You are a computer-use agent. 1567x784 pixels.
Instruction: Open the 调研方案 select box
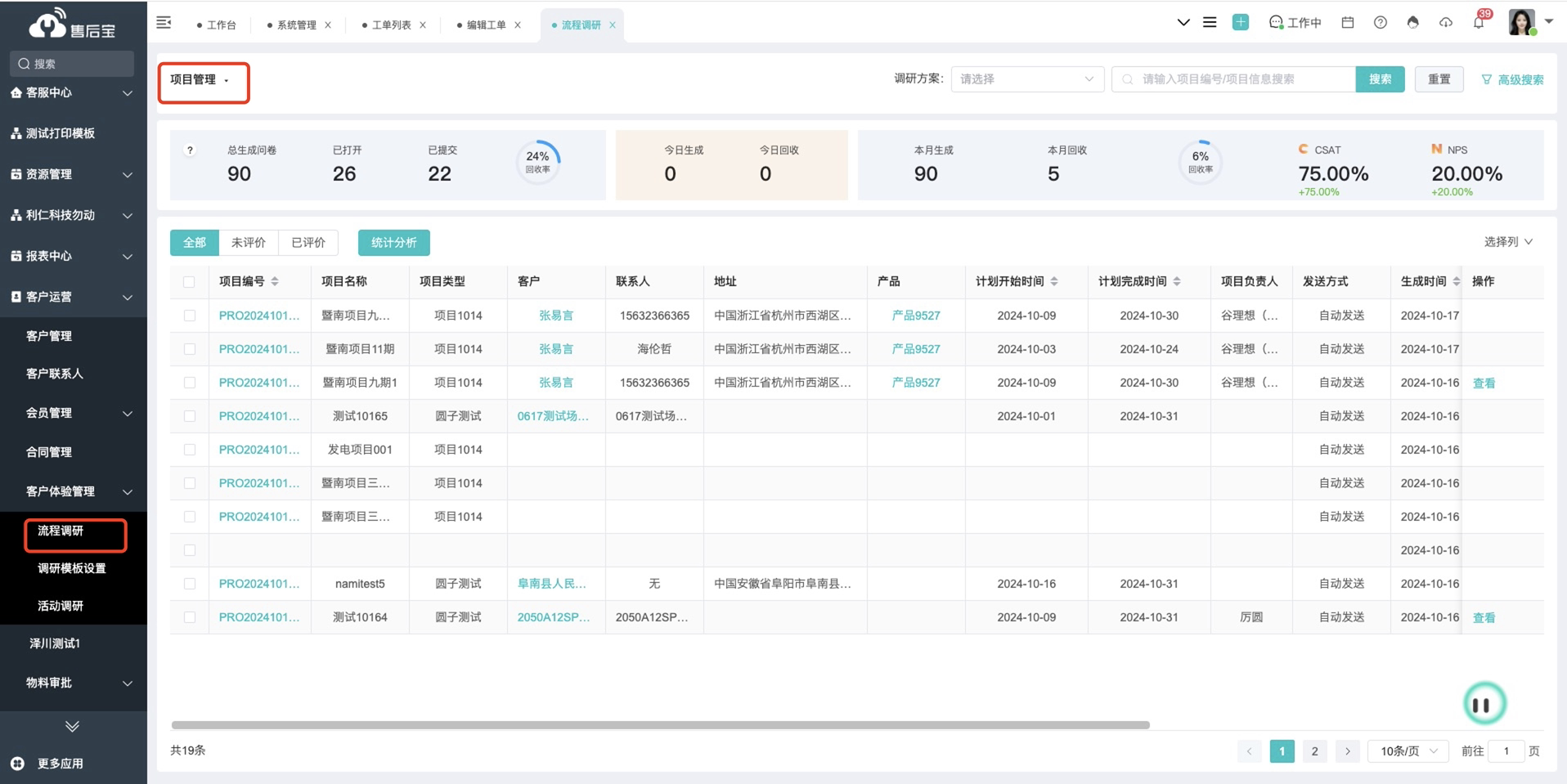tap(1027, 79)
